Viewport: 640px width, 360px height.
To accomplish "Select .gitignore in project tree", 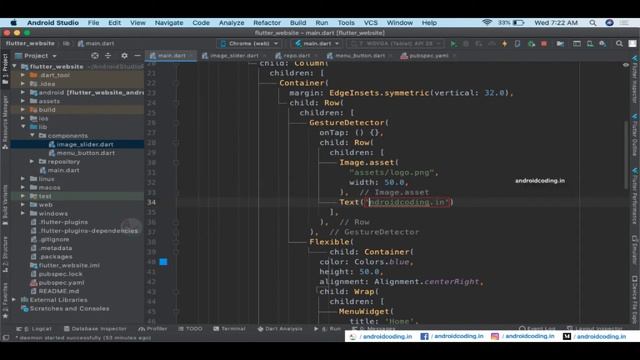I will pyautogui.click(x=54, y=239).
